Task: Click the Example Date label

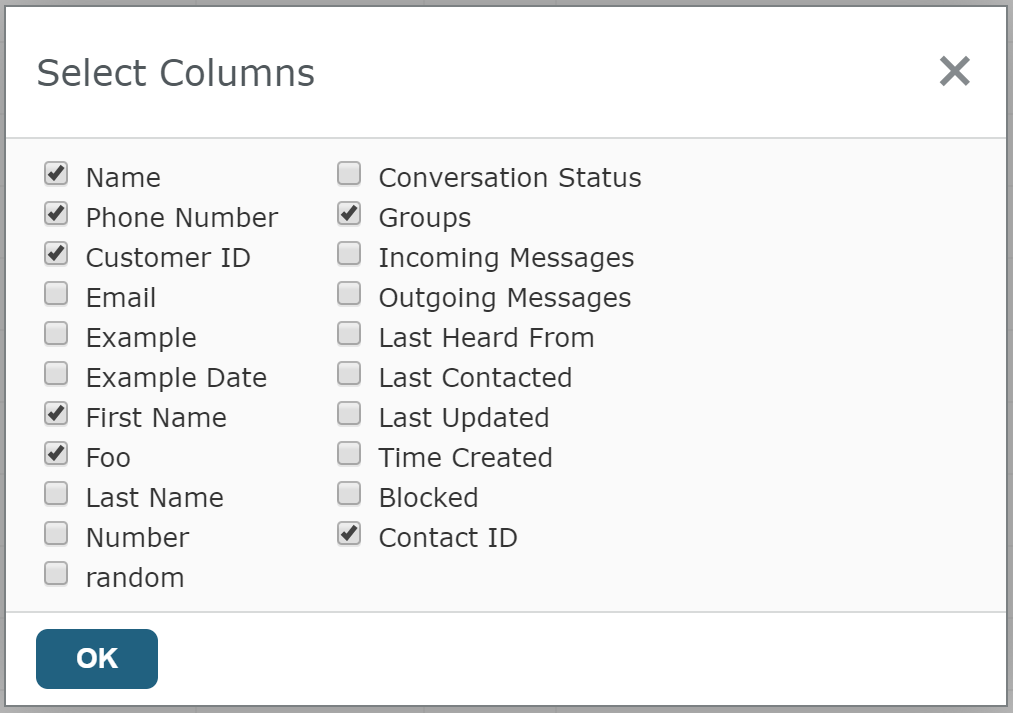Action: (176, 378)
